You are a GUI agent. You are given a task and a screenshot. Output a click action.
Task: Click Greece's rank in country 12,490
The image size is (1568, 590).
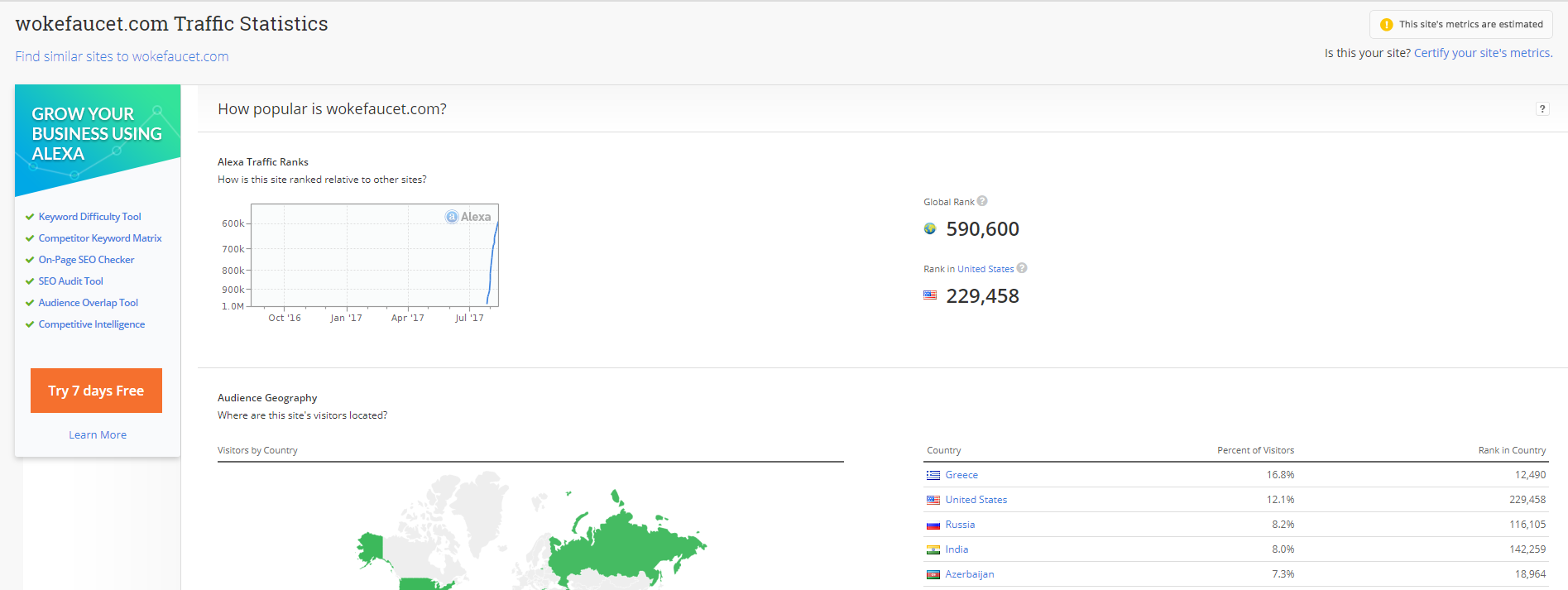click(x=1530, y=475)
